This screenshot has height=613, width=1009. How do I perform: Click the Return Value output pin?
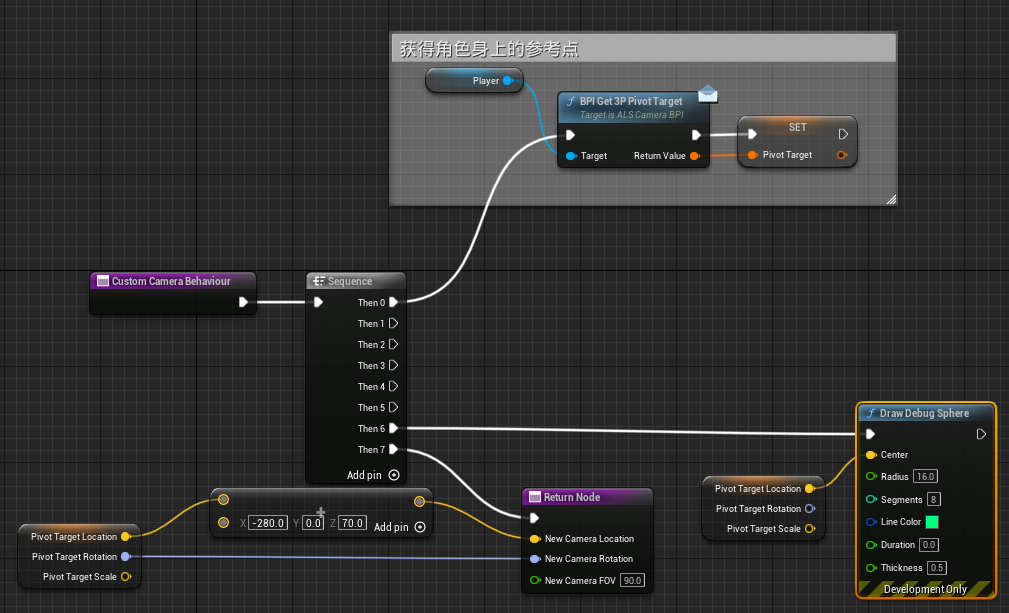pos(695,156)
